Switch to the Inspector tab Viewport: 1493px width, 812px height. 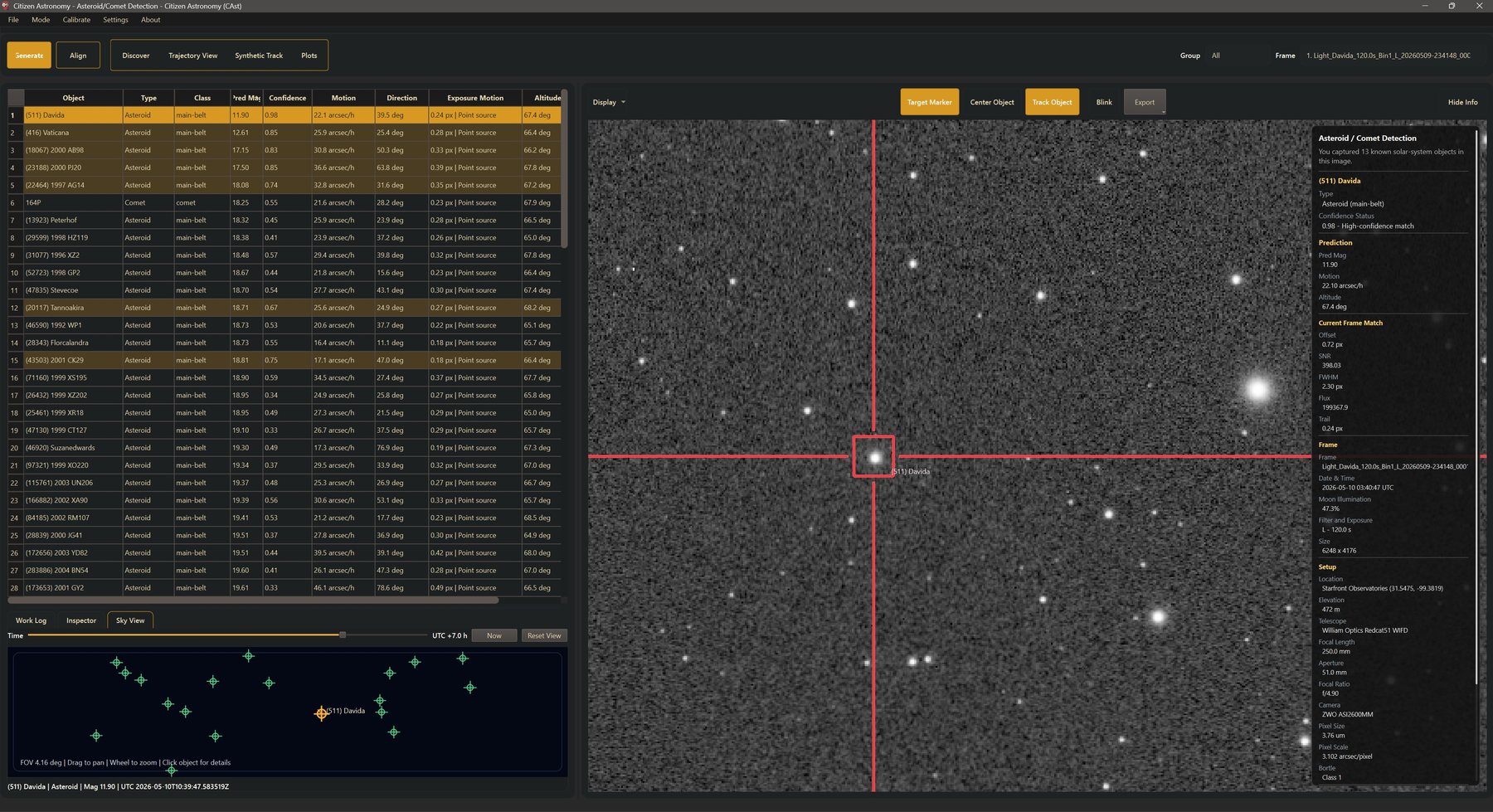coord(81,620)
